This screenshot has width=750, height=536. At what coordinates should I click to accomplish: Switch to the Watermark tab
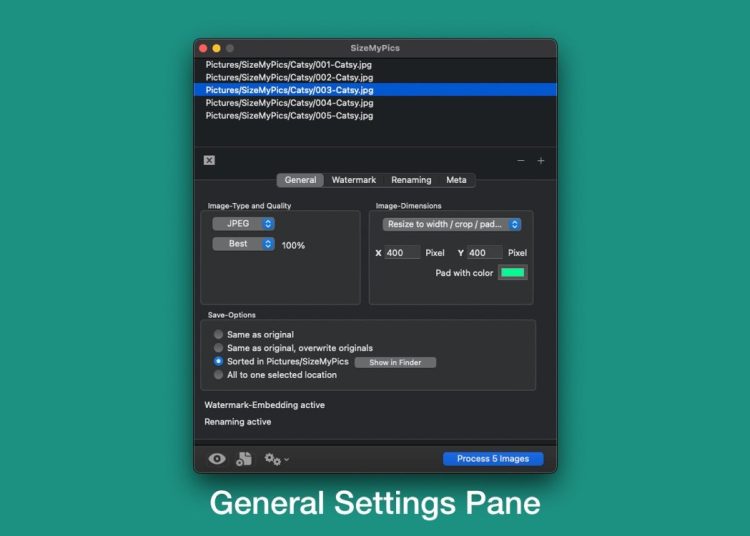(x=354, y=180)
